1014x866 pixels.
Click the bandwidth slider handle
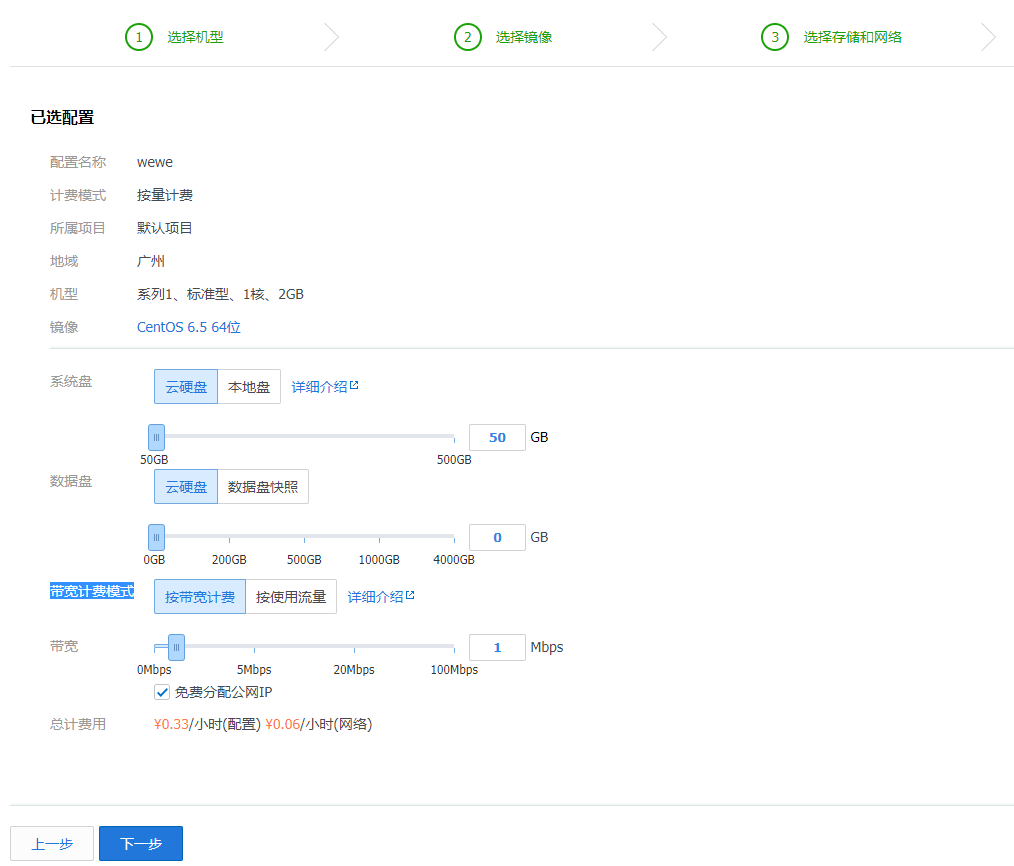[177, 647]
